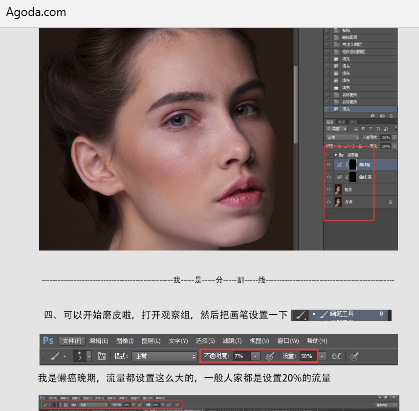Screen dimensions: 419x411
Task: Filter layers by pixel layer icon
Action: point(356,129)
